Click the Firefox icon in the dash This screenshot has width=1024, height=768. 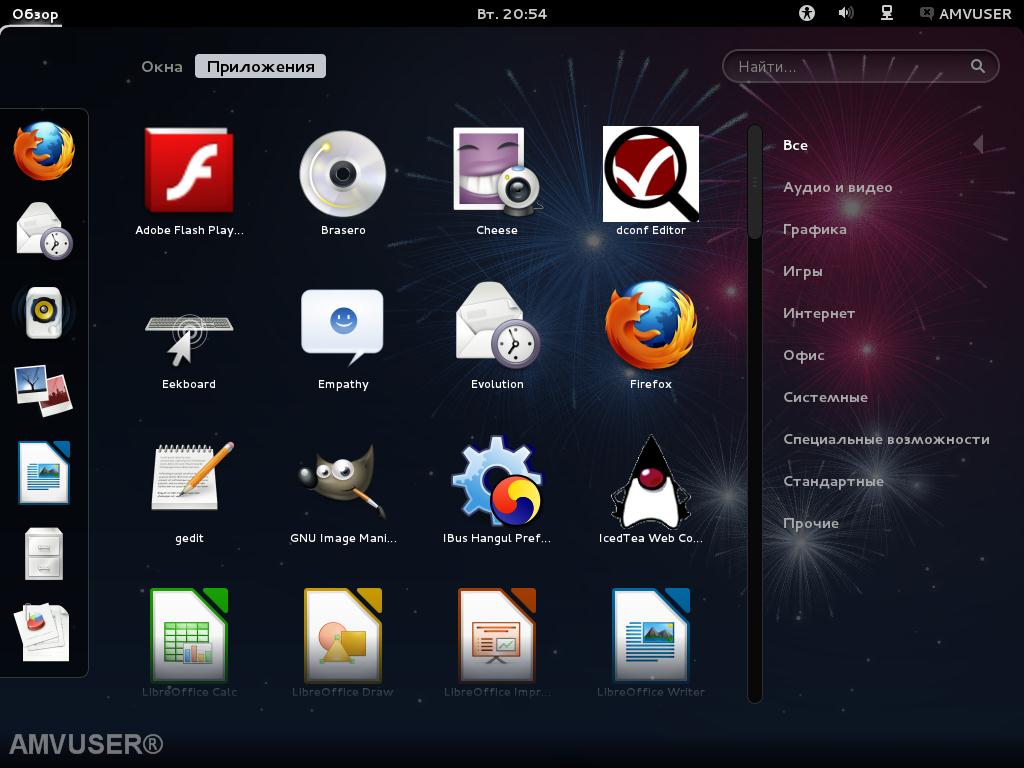click(x=44, y=151)
